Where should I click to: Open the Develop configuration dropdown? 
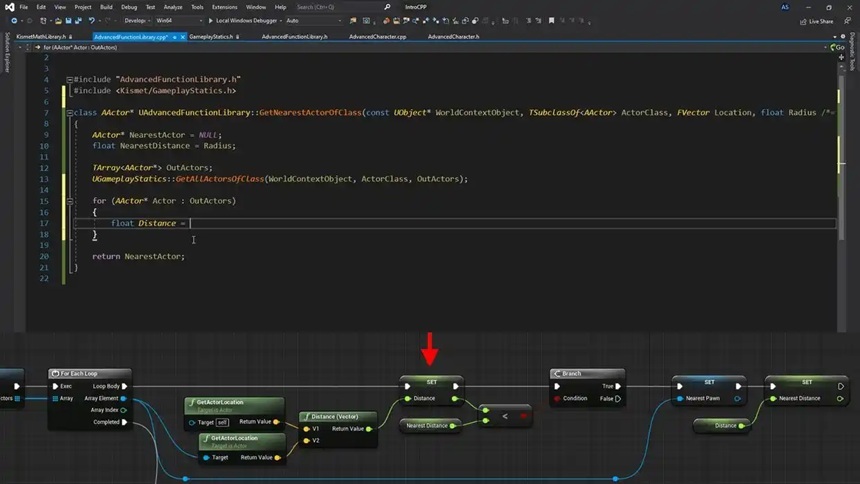pos(137,21)
